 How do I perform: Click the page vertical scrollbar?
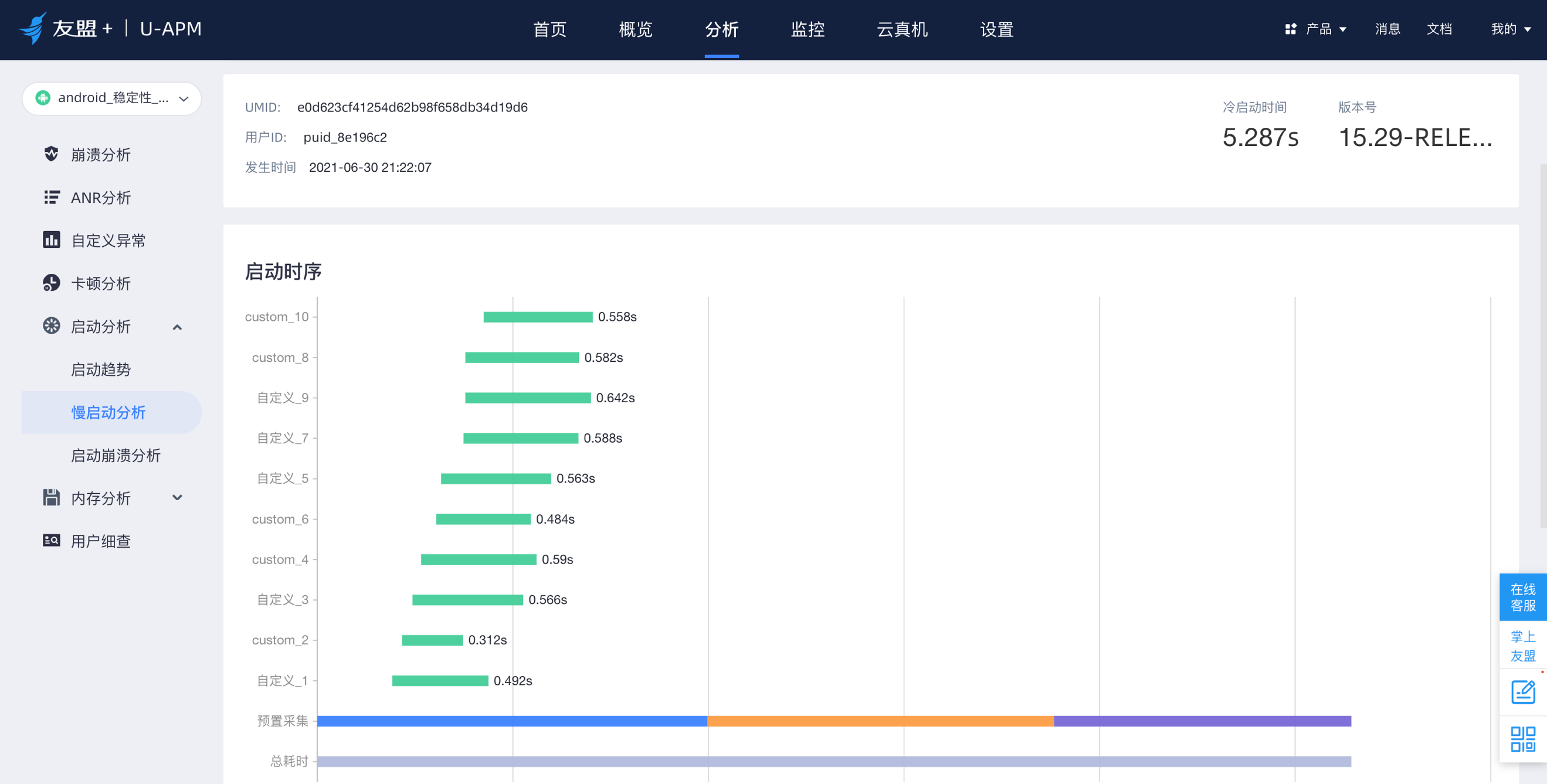1543,346
